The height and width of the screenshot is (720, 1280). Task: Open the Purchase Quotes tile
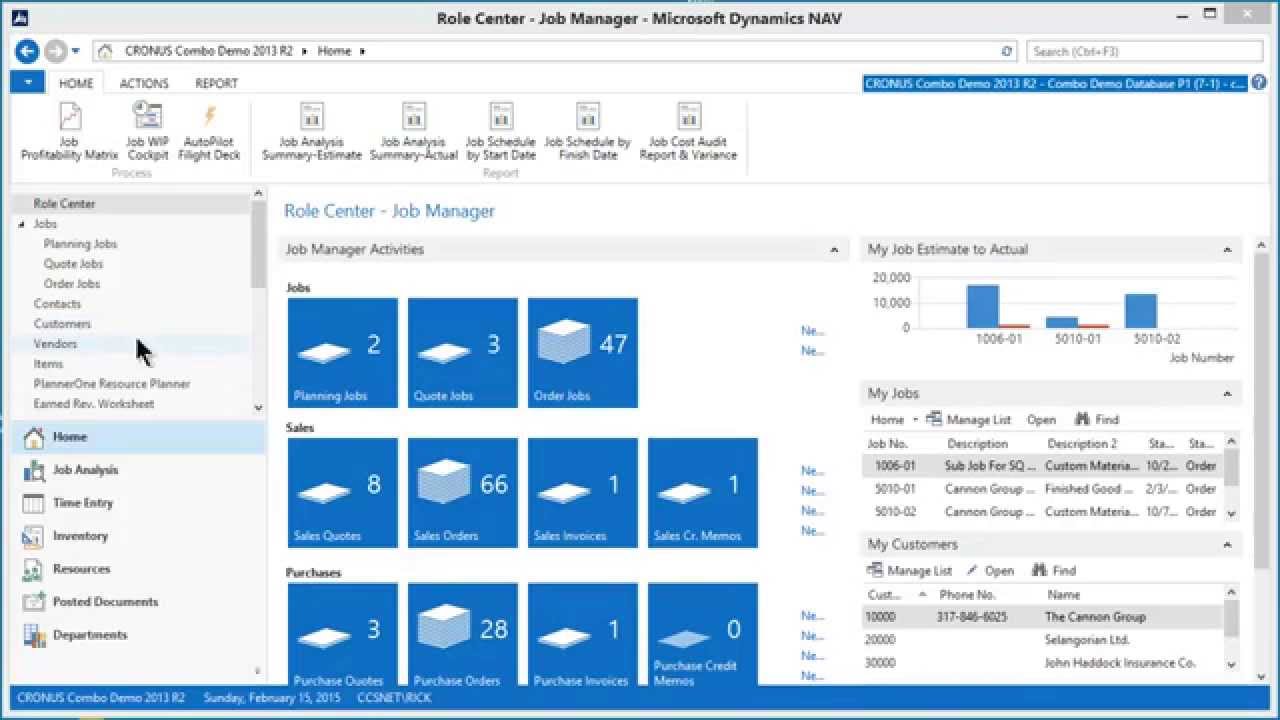tap(343, 636)
